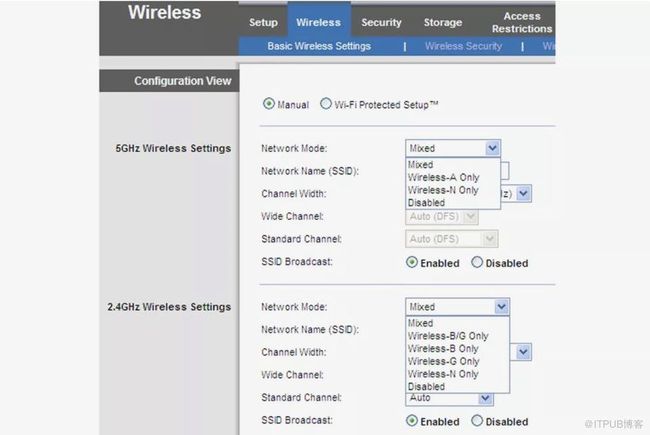This screenshot has height=435, width=650.
Task: Choose Wireless-A Only in 5GHz list
Action: point(443,178)
